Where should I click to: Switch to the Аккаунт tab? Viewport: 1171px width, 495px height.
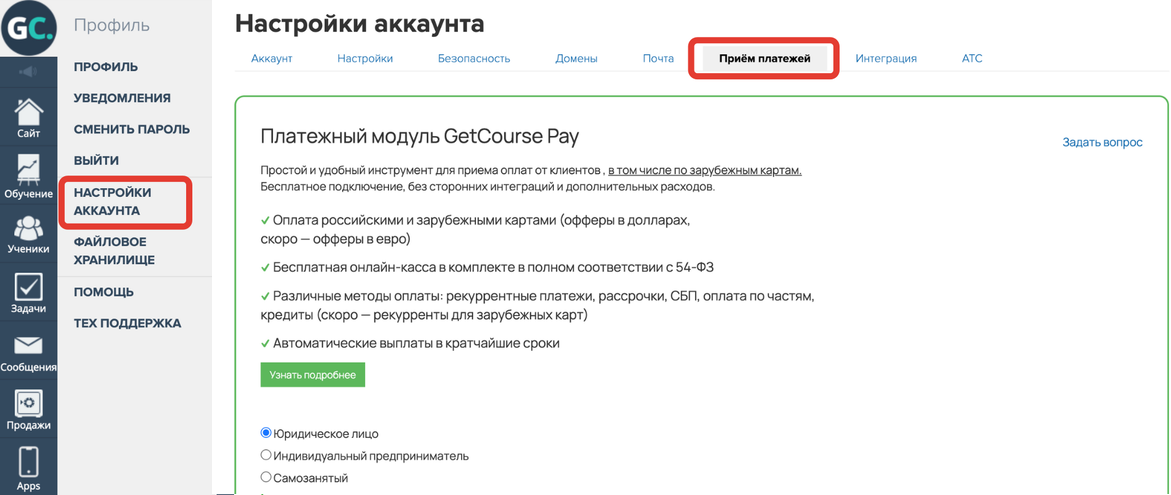tap(271, 58)
